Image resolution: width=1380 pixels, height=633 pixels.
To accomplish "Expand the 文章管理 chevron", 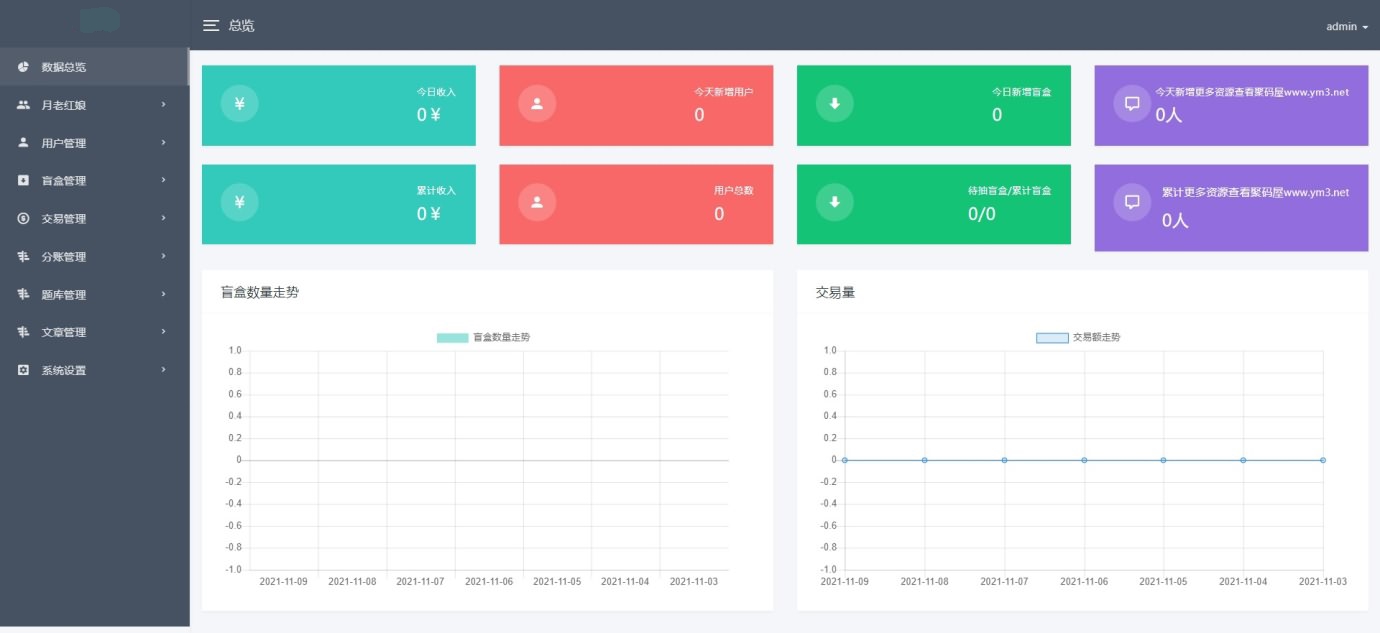I will click(163, 332).
